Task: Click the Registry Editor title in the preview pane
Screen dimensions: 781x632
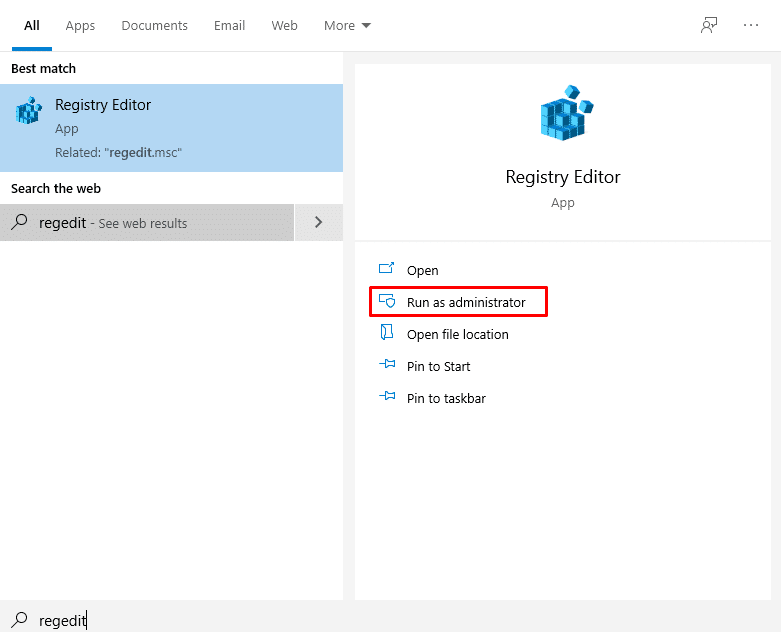Action: point(563,177)
